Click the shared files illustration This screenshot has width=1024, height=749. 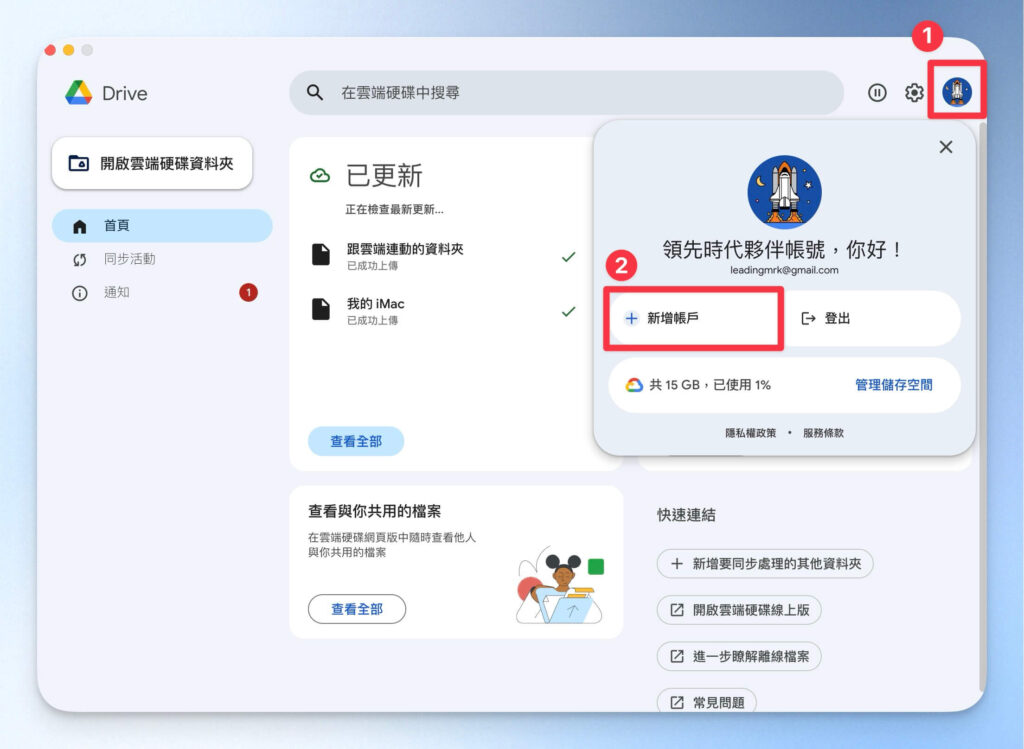tap(560, 585)
